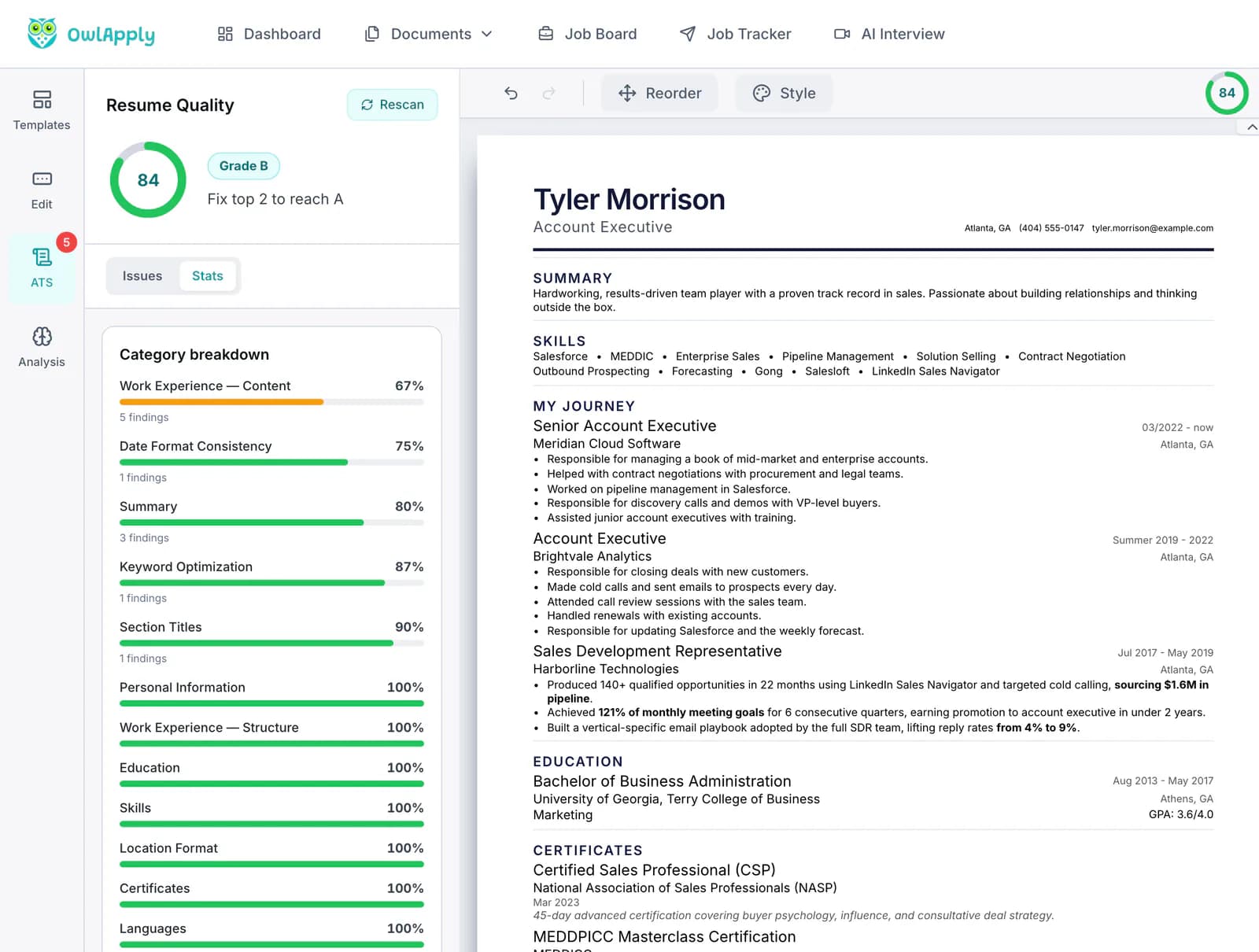
Task: Collapse the panel with the chevron
Action: point(1251,127)
